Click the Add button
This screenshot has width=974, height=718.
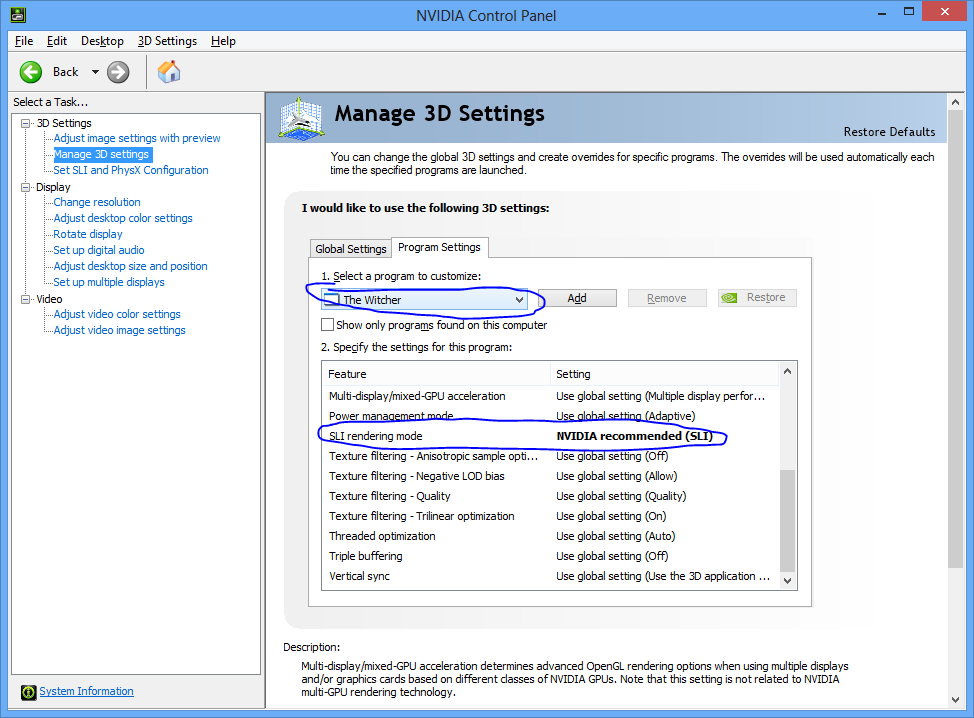coord(577,298)
